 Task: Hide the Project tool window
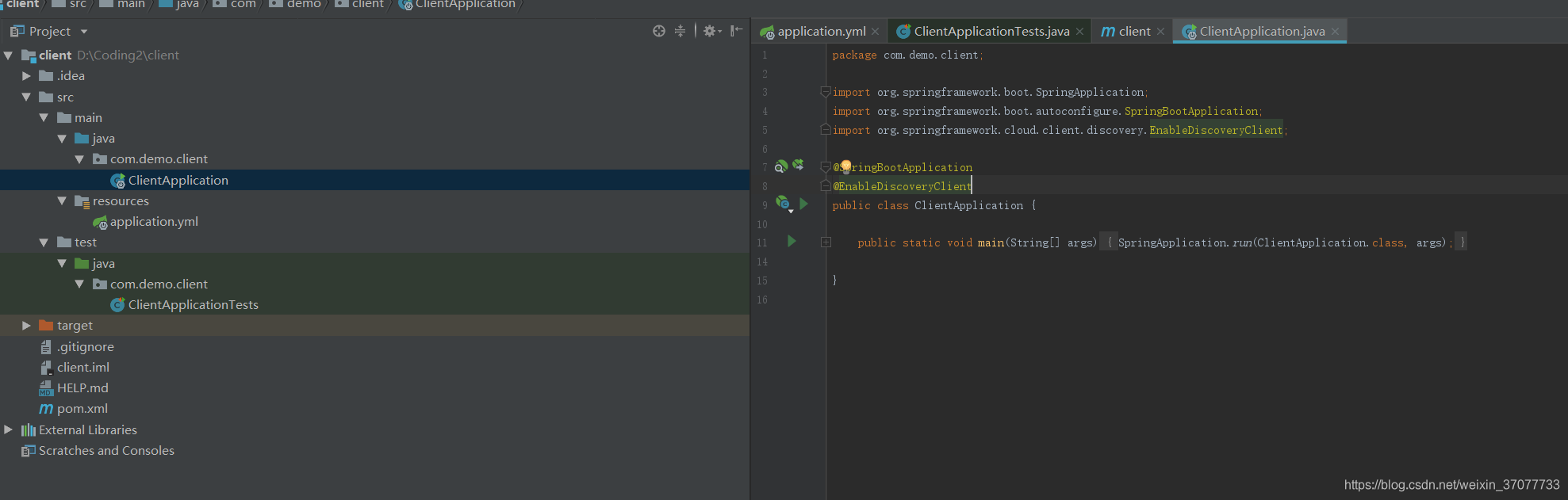pos(737,31)
